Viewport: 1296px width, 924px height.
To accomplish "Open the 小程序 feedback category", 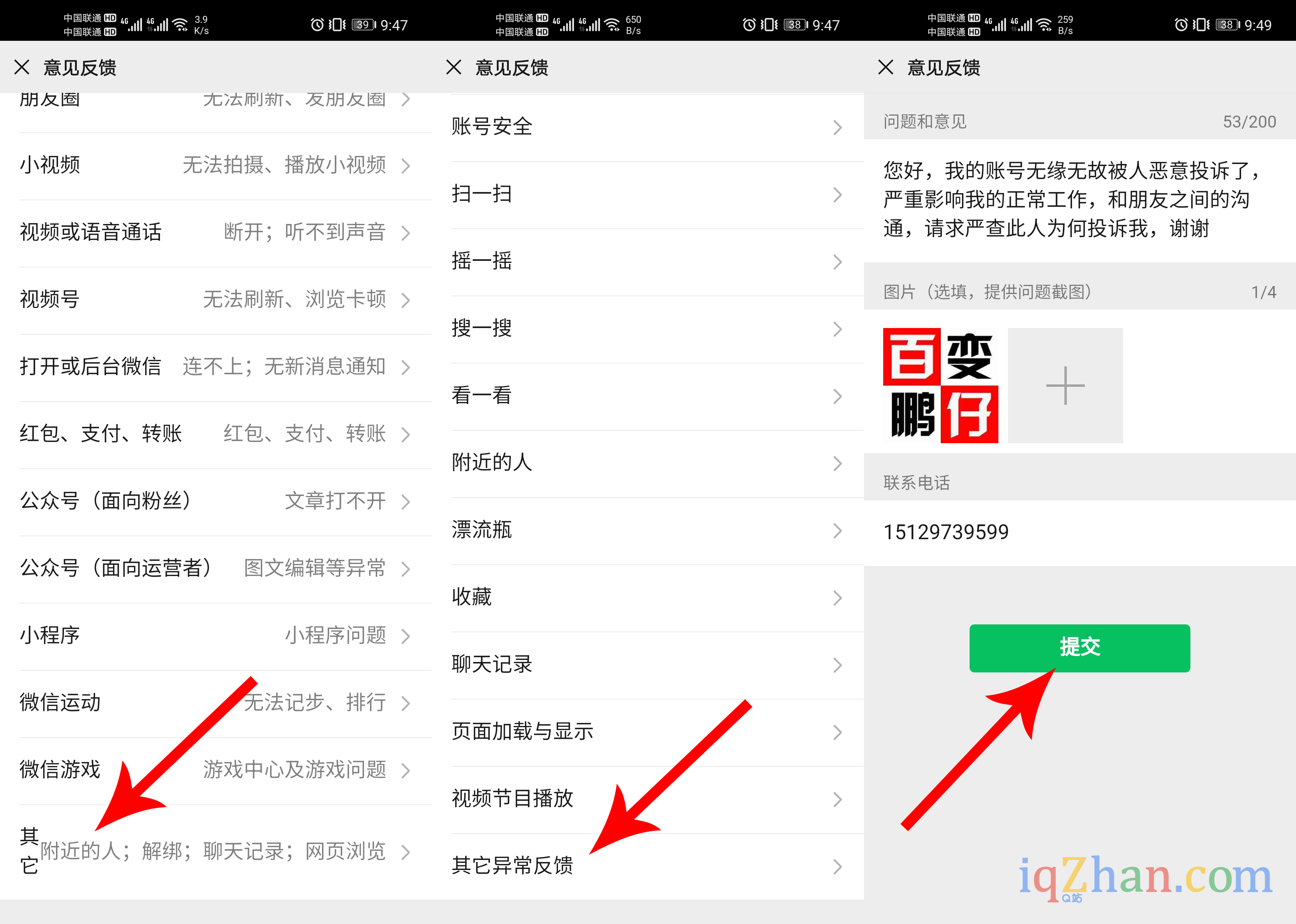I will (x=216, y=636).
